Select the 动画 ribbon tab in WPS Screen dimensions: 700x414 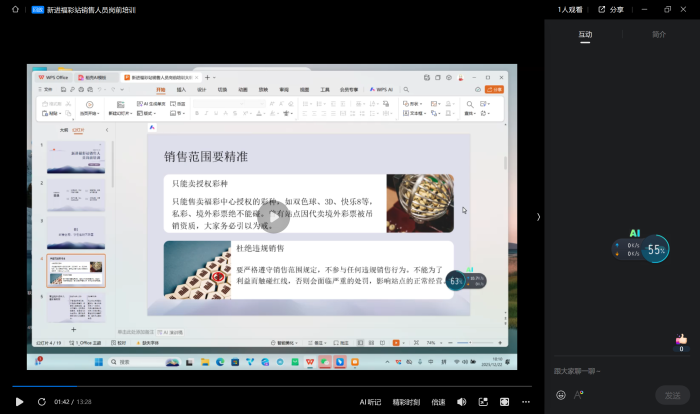pos(243,90)
